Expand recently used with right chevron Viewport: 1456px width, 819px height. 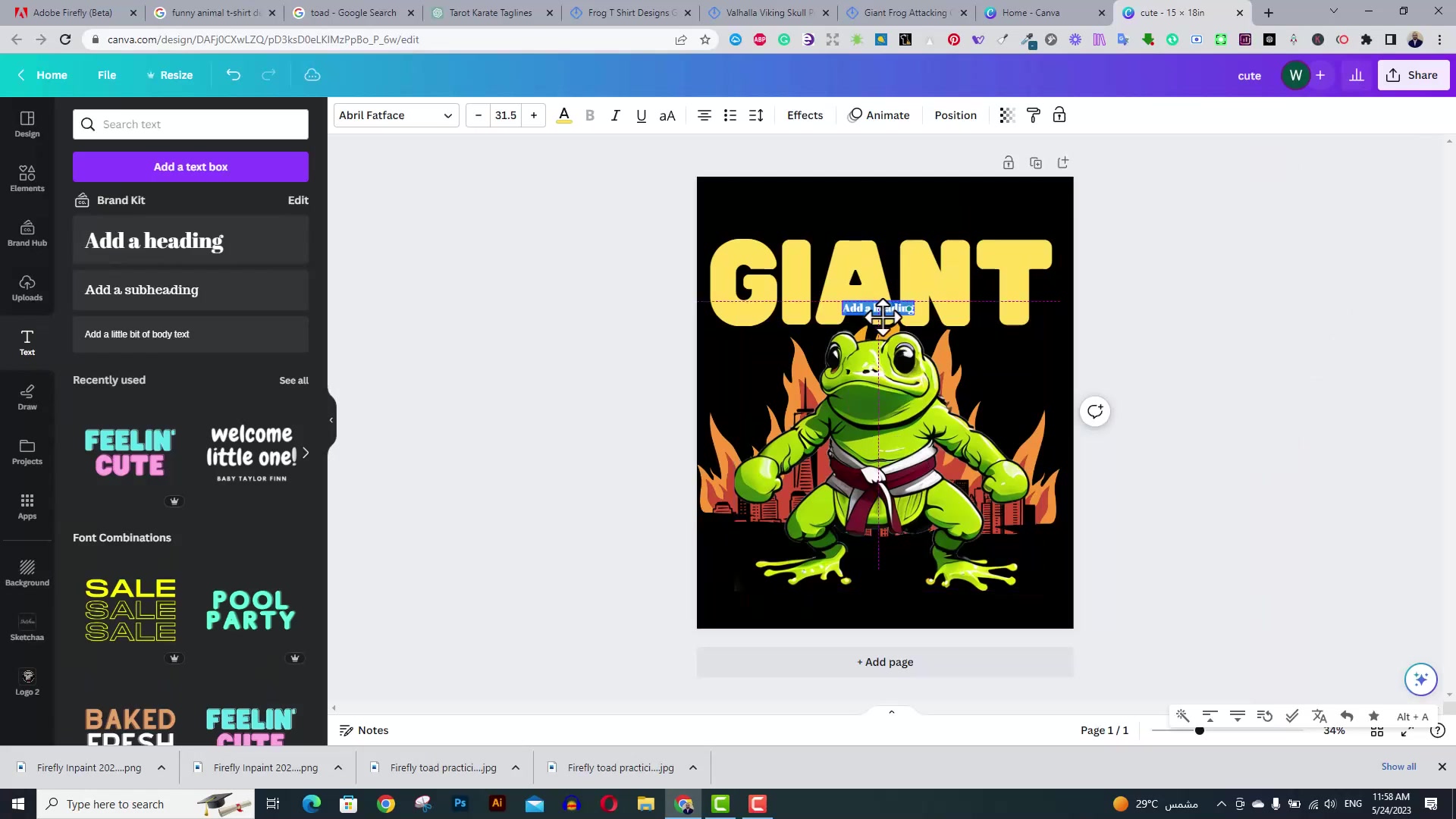[306, 453]
